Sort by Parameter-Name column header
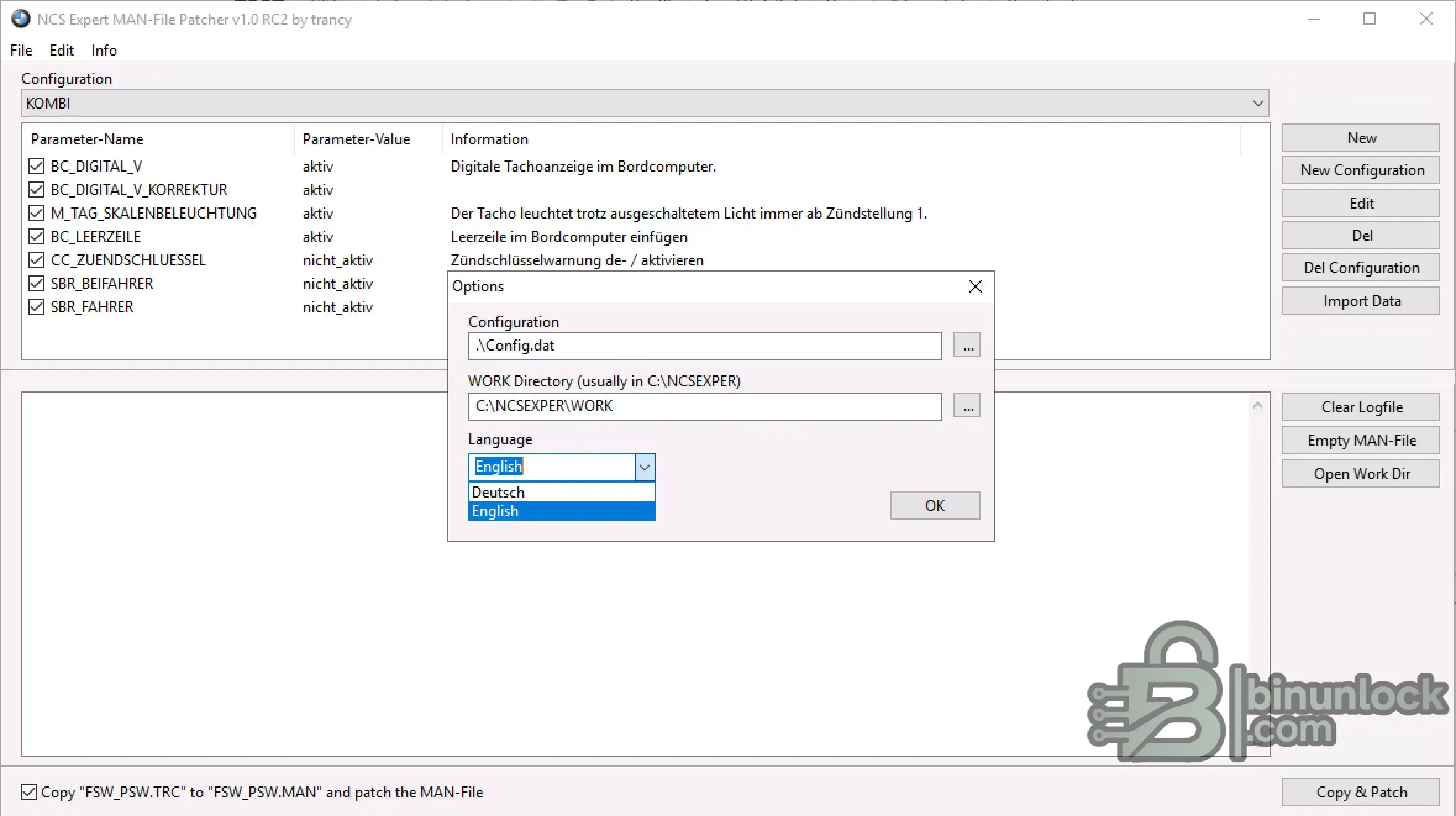The width and height of the screenshot is (1456, 816). (159, 139)
